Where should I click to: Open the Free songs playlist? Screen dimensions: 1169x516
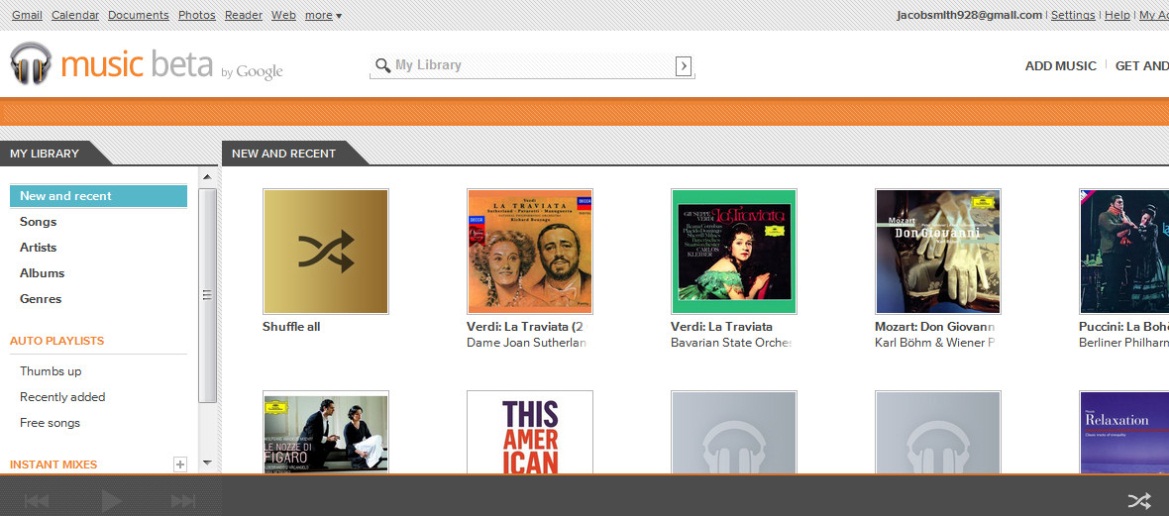[50, 423]
